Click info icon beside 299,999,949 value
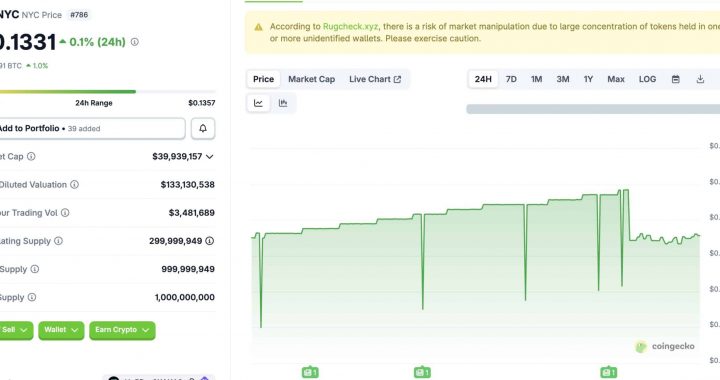 click(x=209, y=241)
